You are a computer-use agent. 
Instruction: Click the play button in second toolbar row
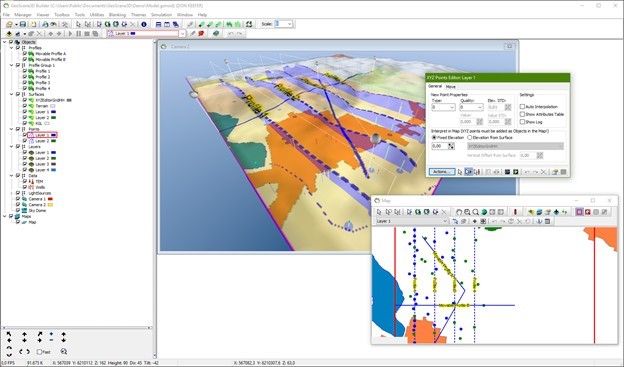pyautogui.click(x=70, y=34)
